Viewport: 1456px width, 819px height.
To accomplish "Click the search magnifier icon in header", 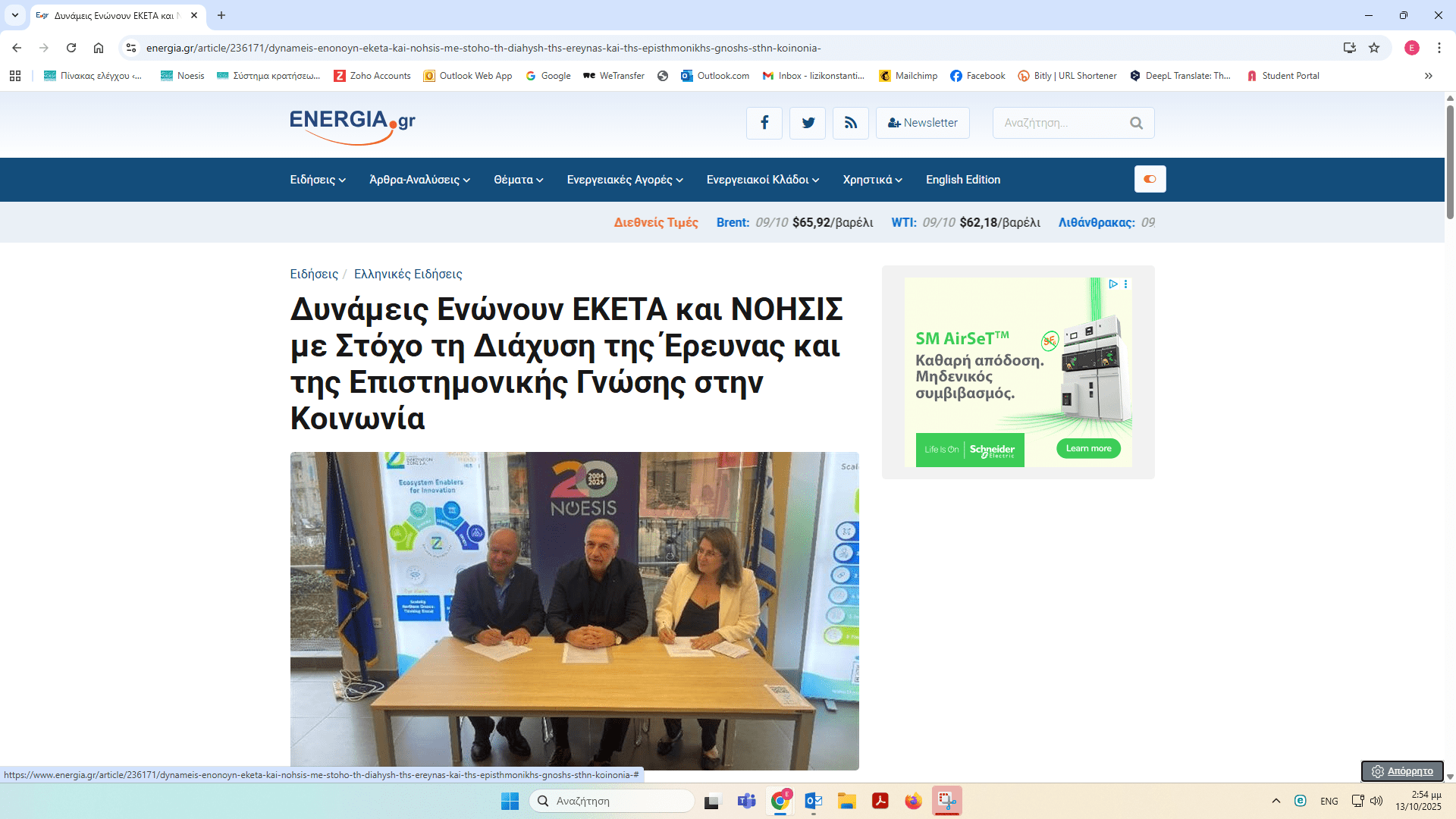I will [x=1136, y=123].
